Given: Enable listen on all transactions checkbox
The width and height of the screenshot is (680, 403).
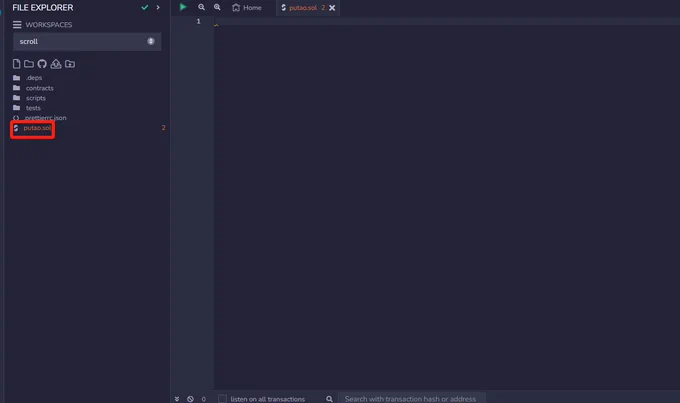Looking at the screenshot, I should point(222,399).
